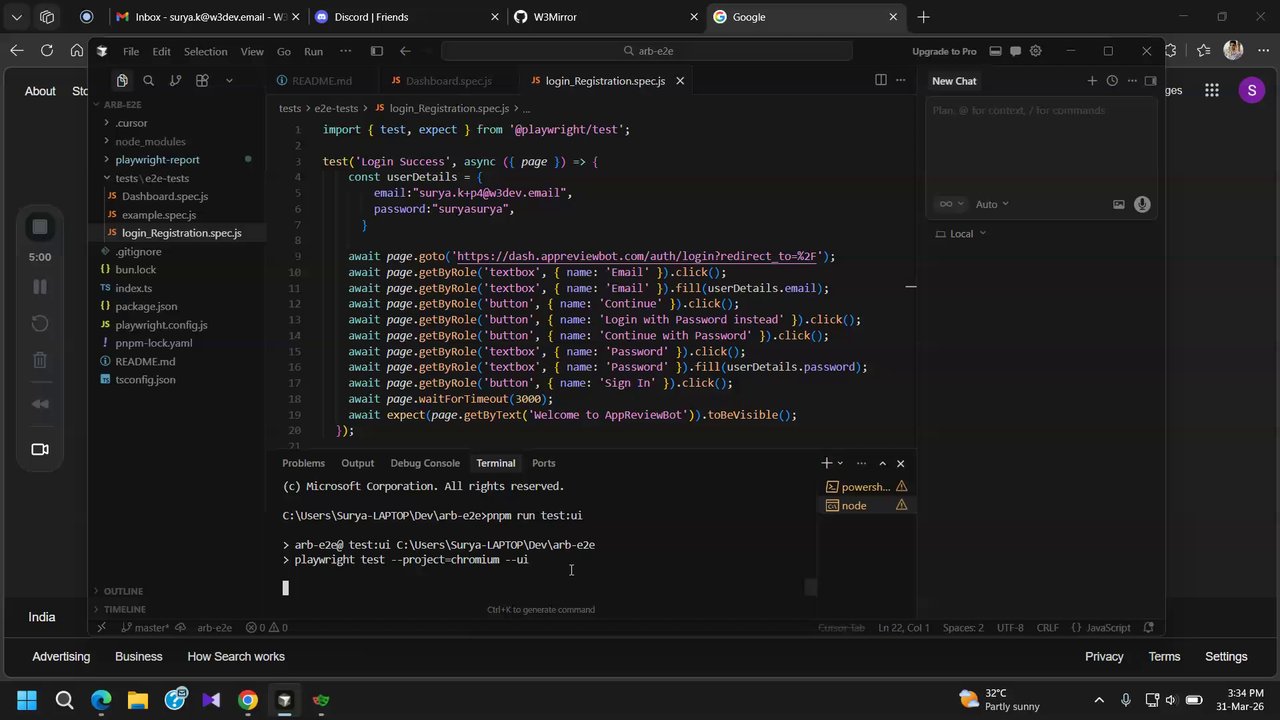Open playwright.config.js in the explorer

click(161, 325)
